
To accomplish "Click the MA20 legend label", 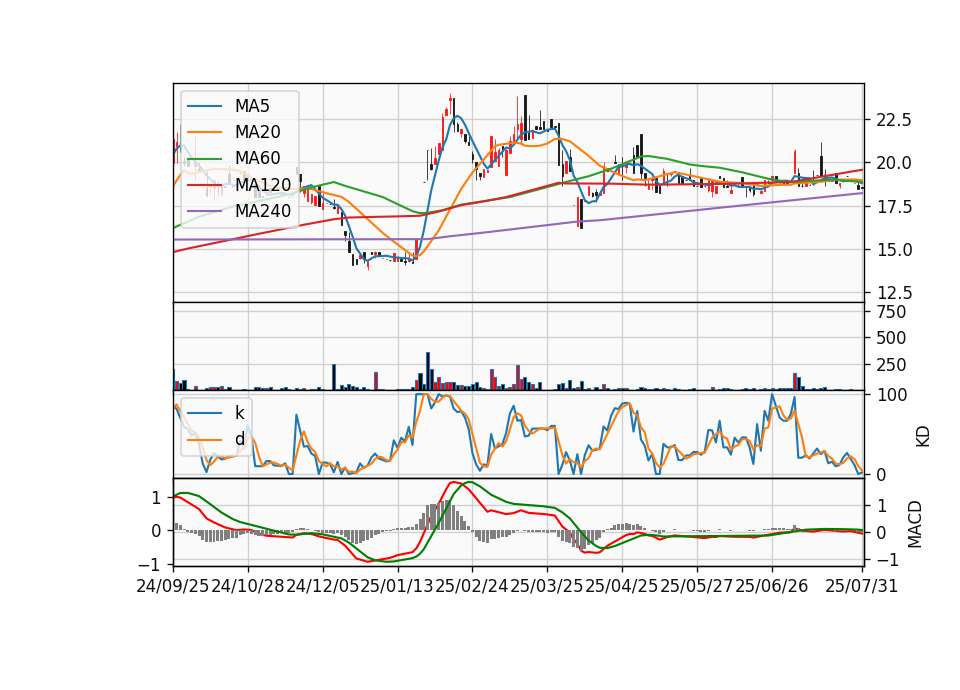I will coord(257,132).
